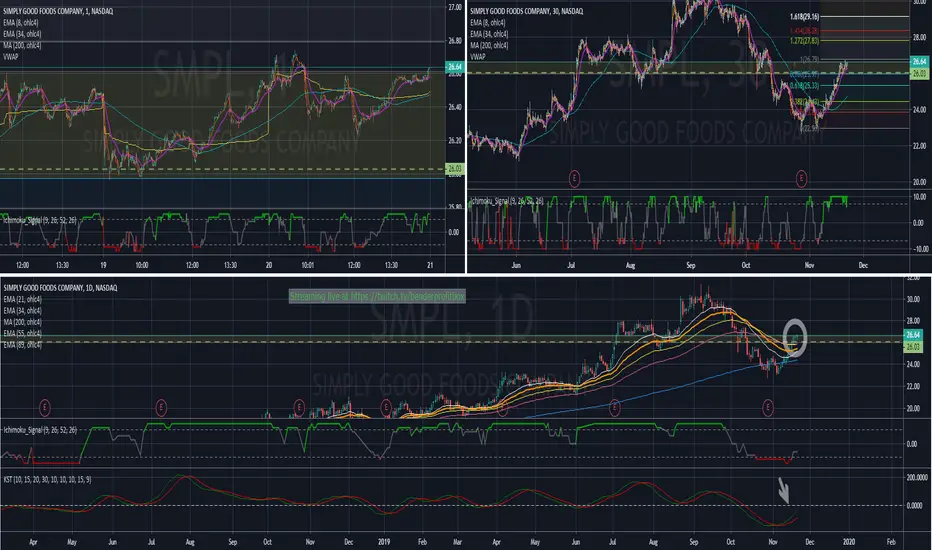
Task: Click the '21' date label on the 1-minute time axis
Action: tap(430, 265)
